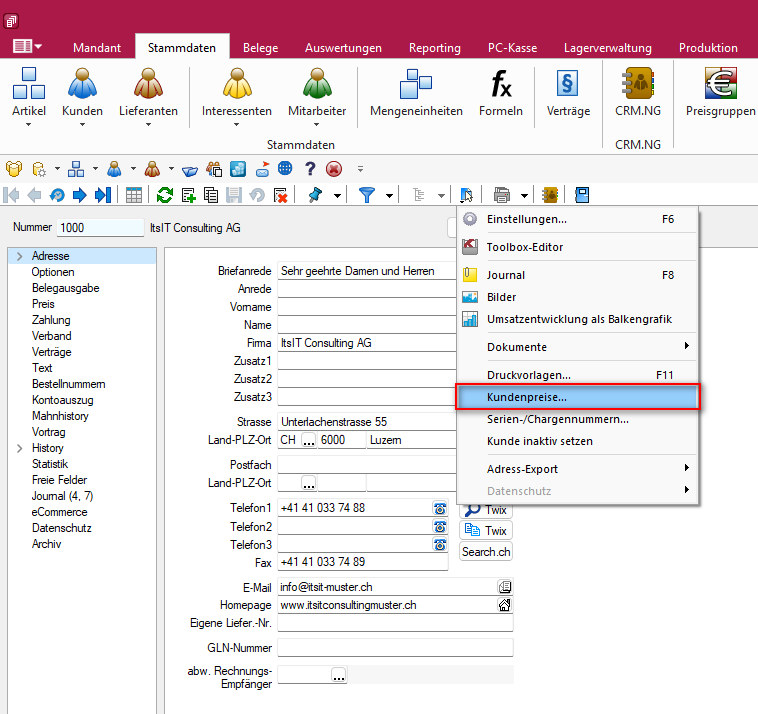758x714 pixels.
Task: Click the blue question mark help icon
Action: pyautogui.click(x=310, y=169)
